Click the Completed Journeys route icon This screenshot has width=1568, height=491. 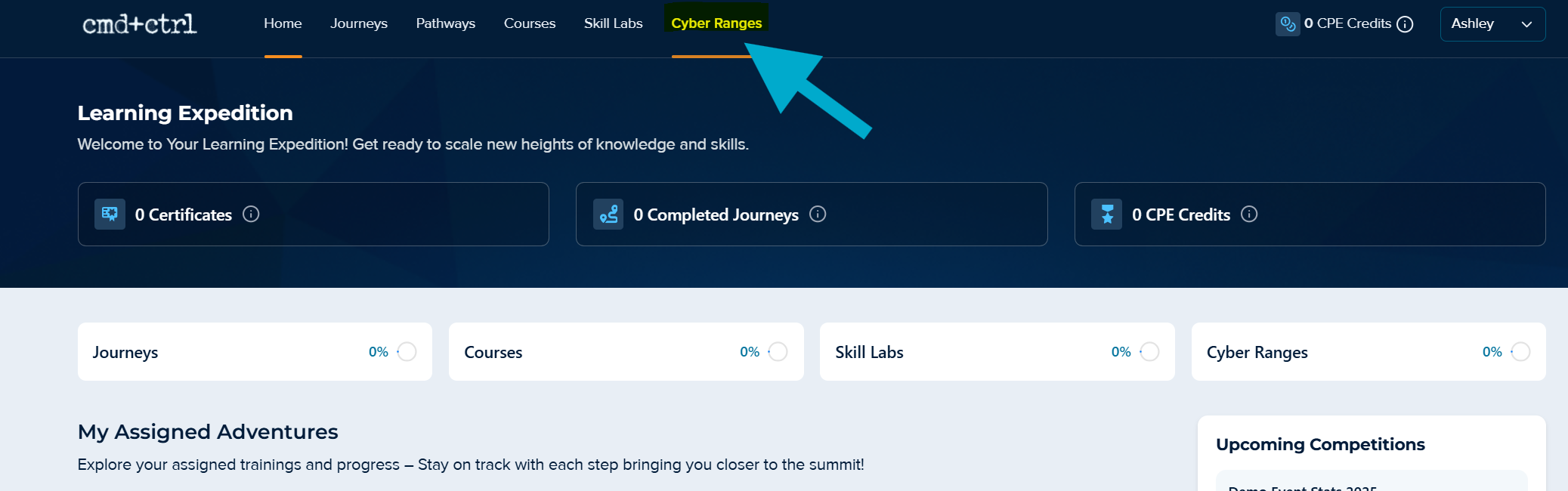(x=608, y=215)
